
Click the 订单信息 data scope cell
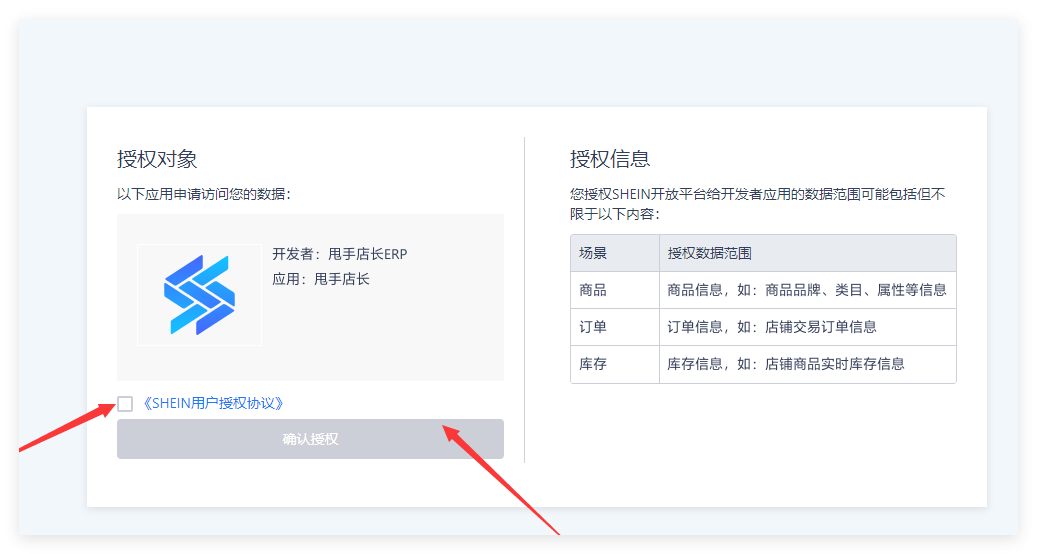click(x=808, y=327)
